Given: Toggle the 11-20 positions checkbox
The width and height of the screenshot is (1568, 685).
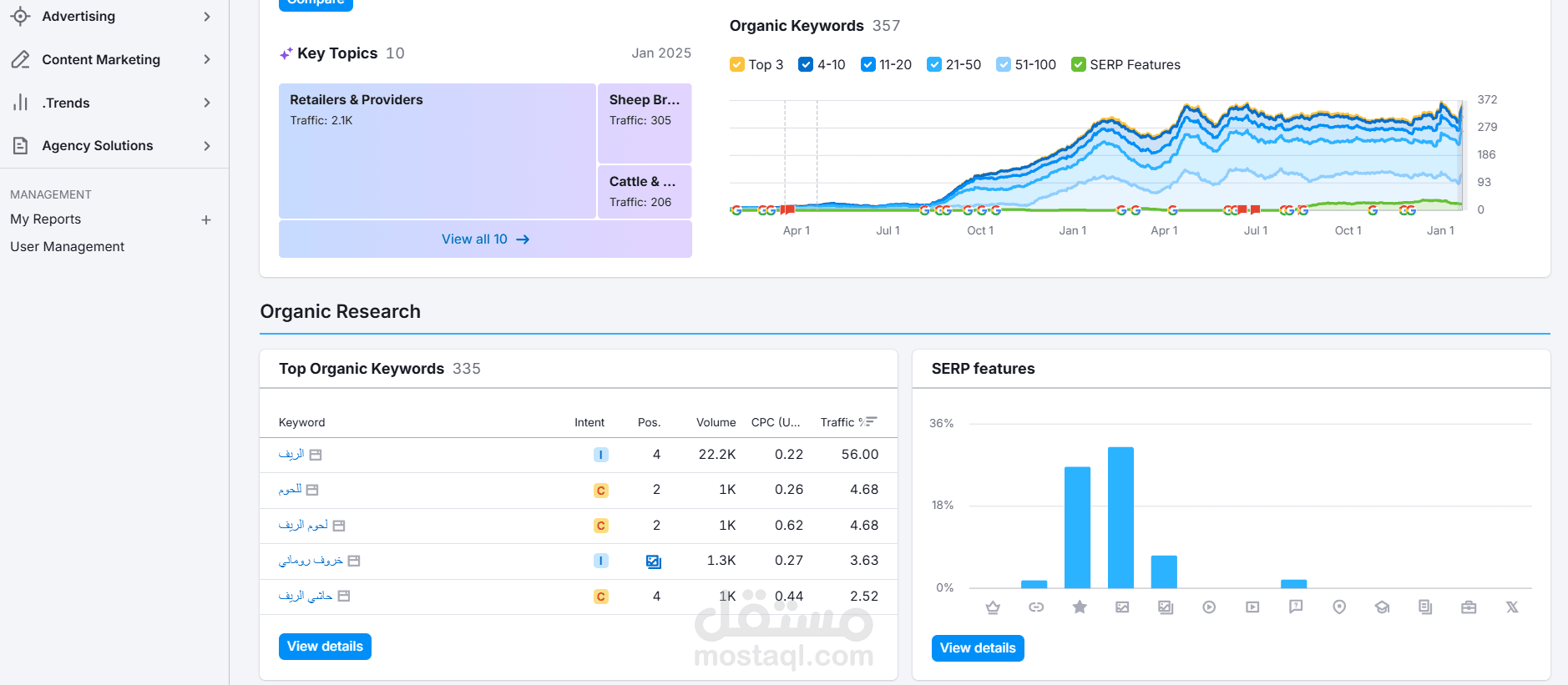Looking at the screenshot, I should pos(867,64).
